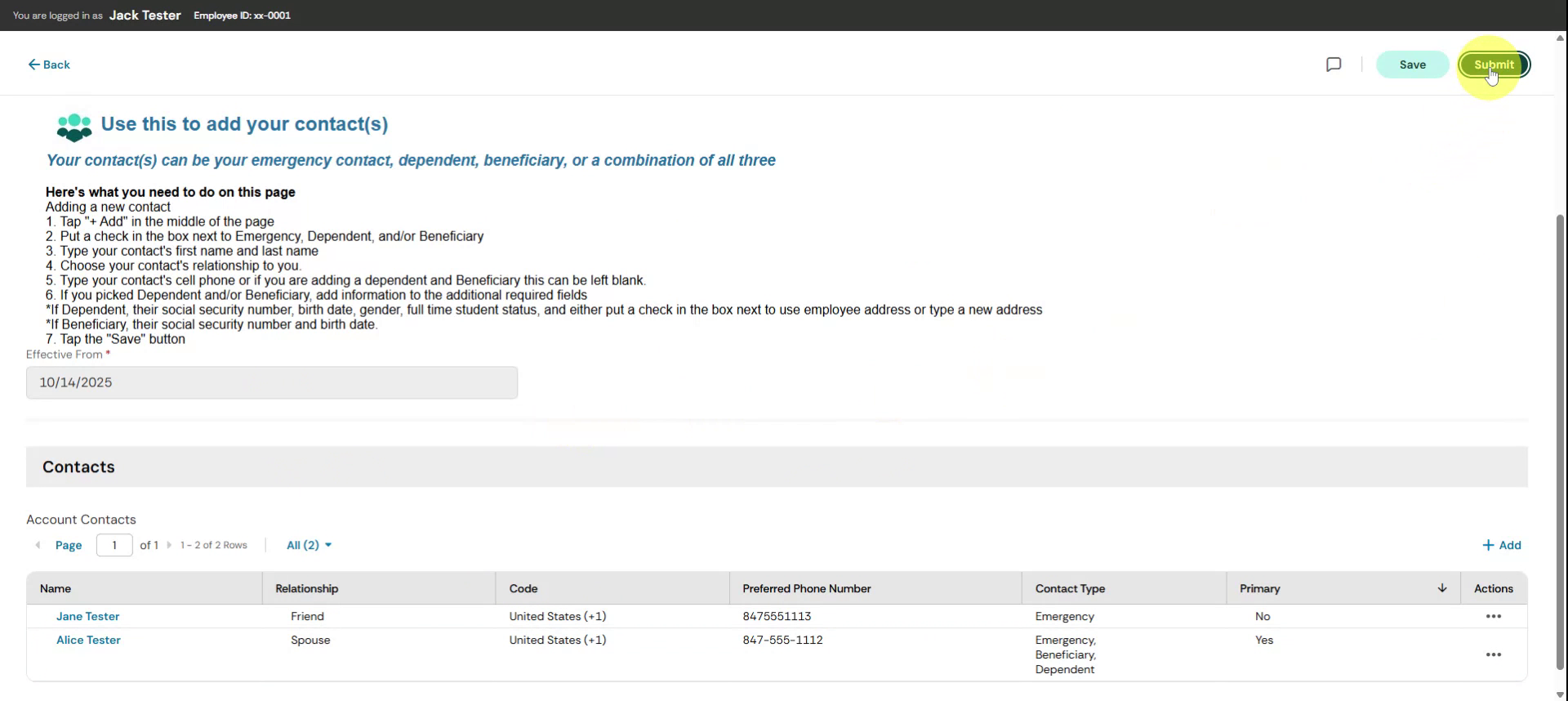Click Employee ID: xx-0001 text

click(x=242, y=16)
